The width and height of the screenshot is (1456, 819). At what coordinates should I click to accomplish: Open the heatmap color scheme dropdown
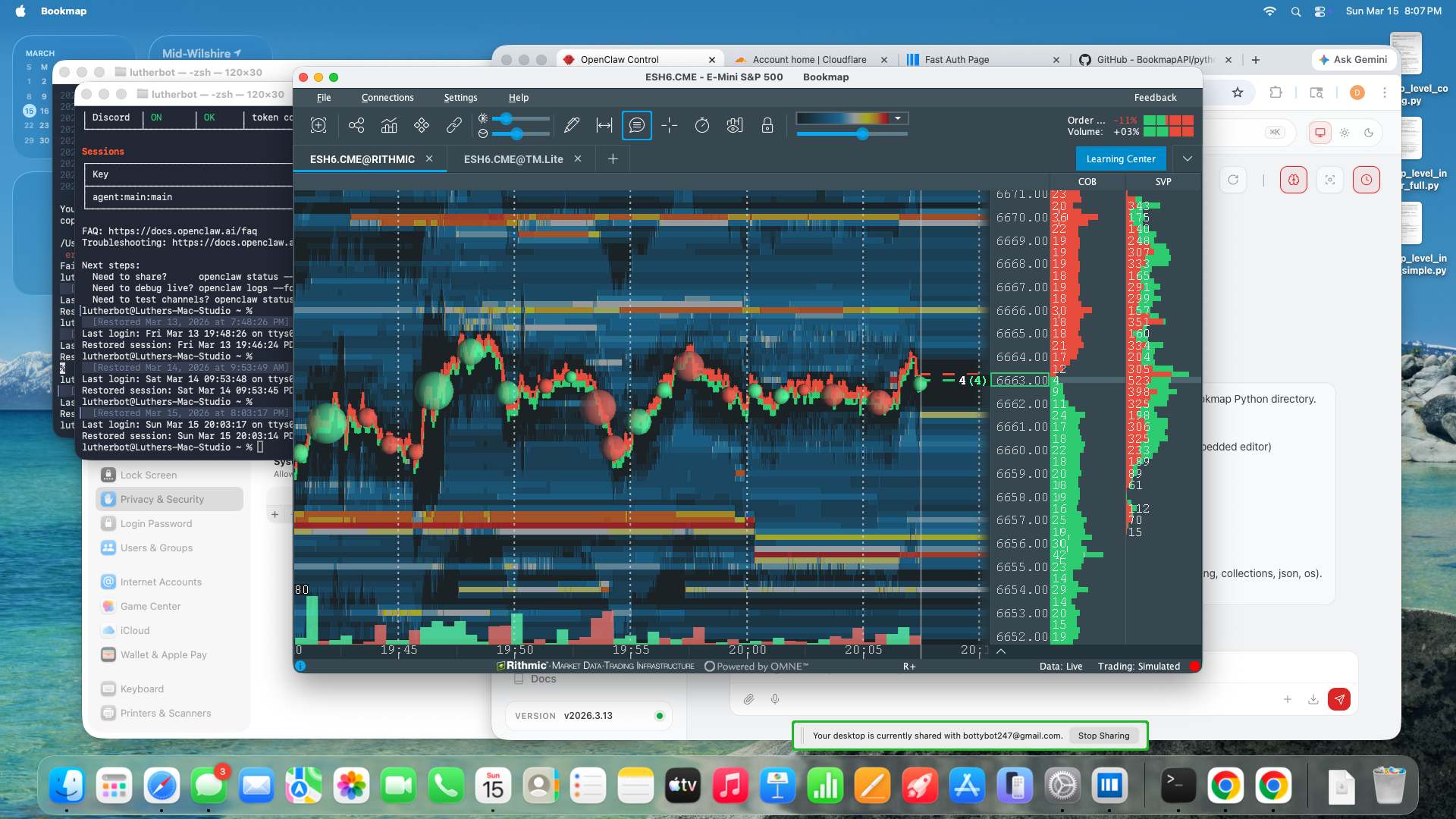[x=898, y=118]
